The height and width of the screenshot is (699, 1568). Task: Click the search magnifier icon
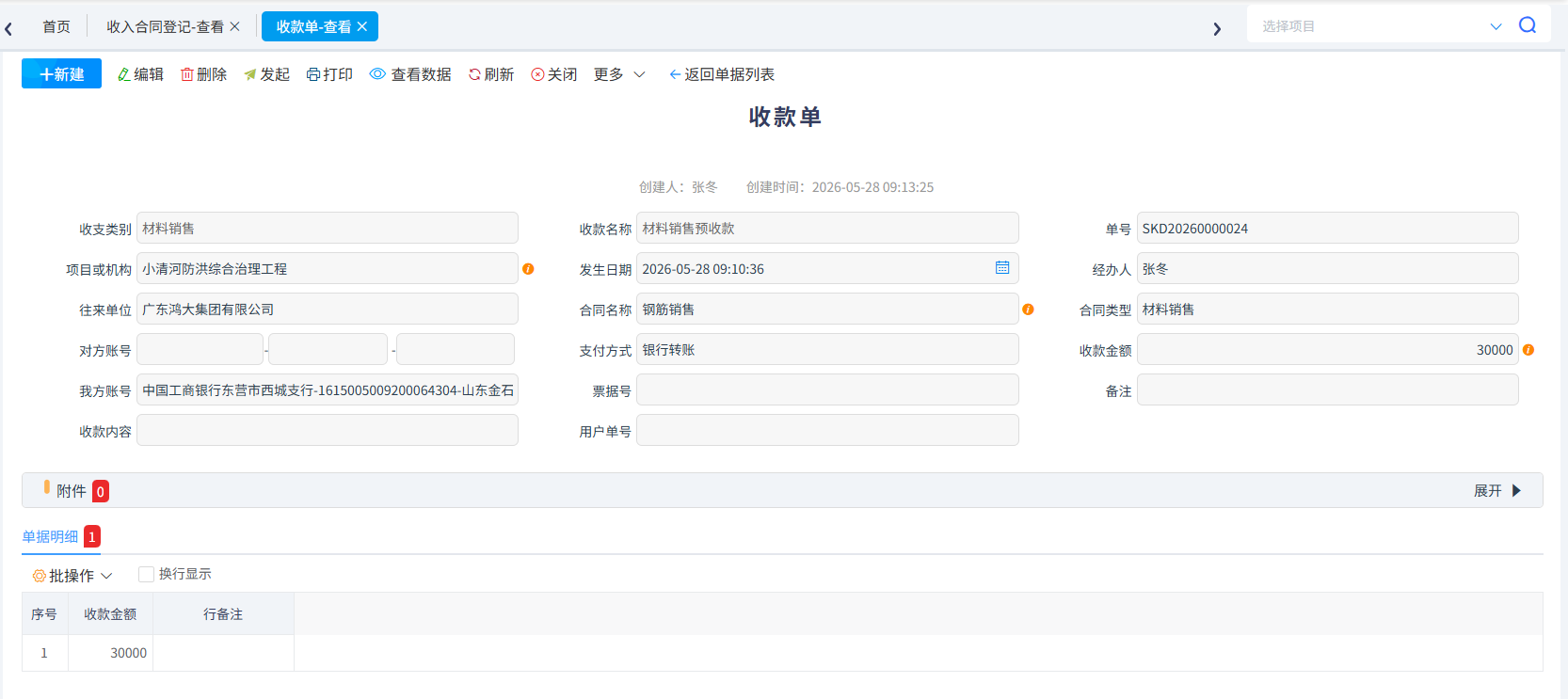[x=1528, y=25]
